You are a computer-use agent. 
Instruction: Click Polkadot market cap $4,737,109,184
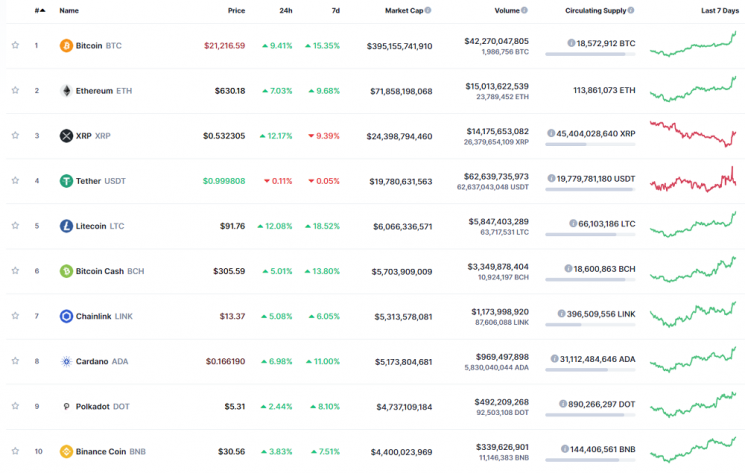tap(404, 407)
